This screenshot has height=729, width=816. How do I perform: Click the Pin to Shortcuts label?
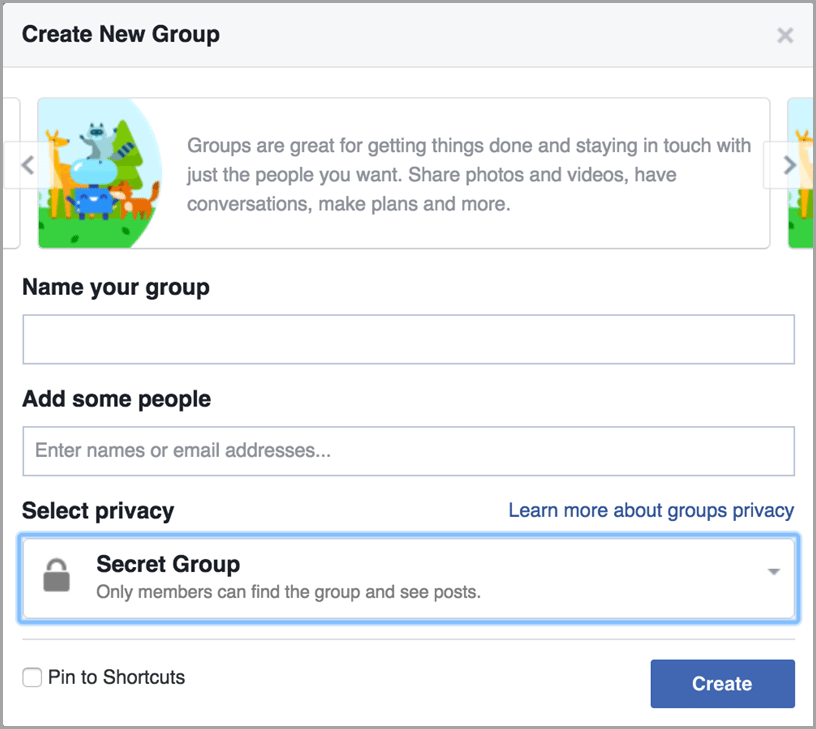117,677
